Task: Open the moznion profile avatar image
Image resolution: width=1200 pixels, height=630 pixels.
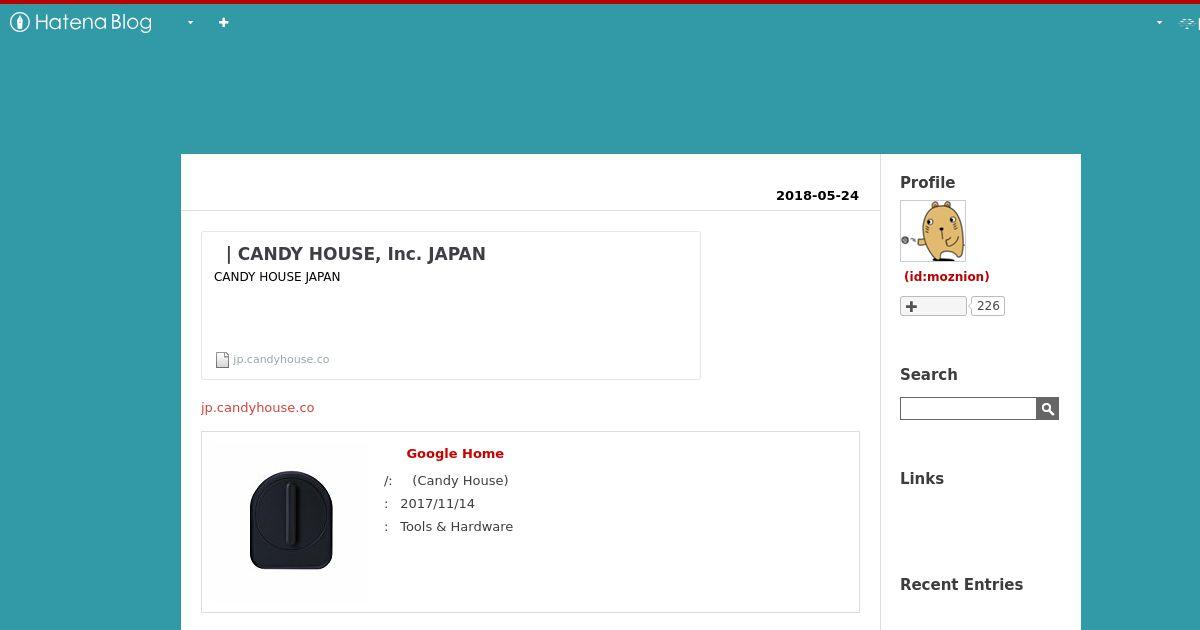Action: (933, 231)
